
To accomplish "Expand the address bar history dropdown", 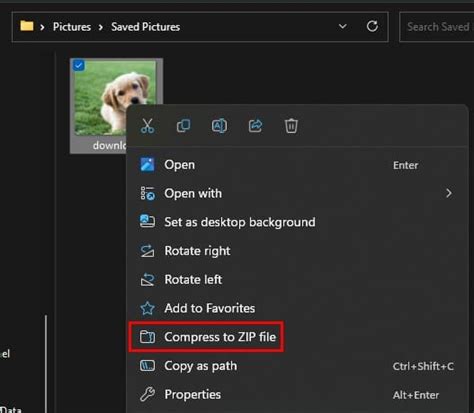I will [343, 26].
